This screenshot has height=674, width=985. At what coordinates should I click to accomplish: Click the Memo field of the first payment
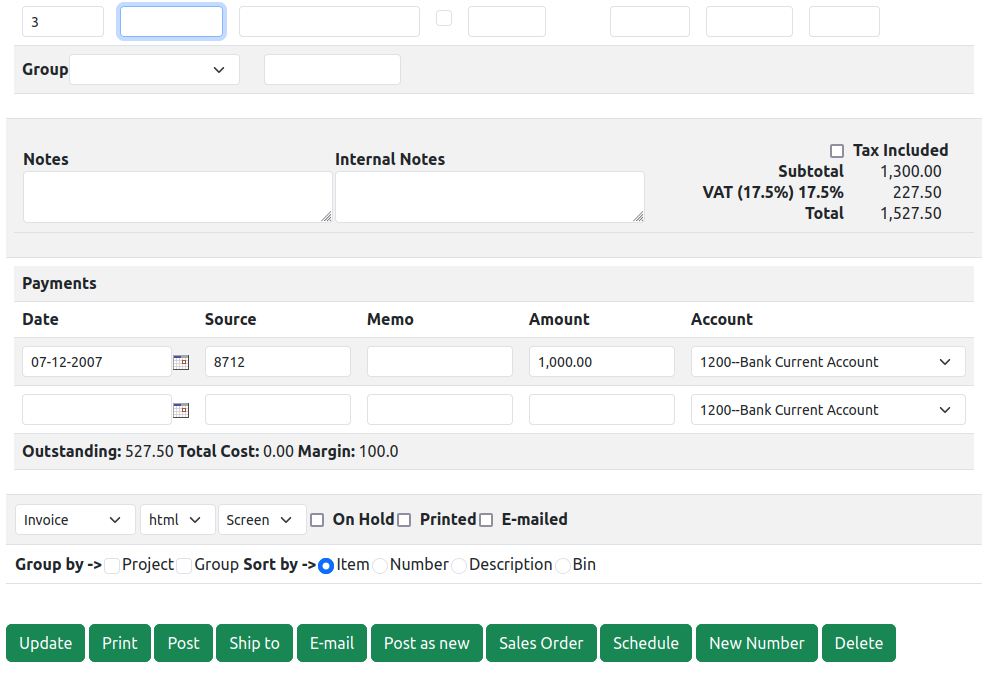click(440, 362)
